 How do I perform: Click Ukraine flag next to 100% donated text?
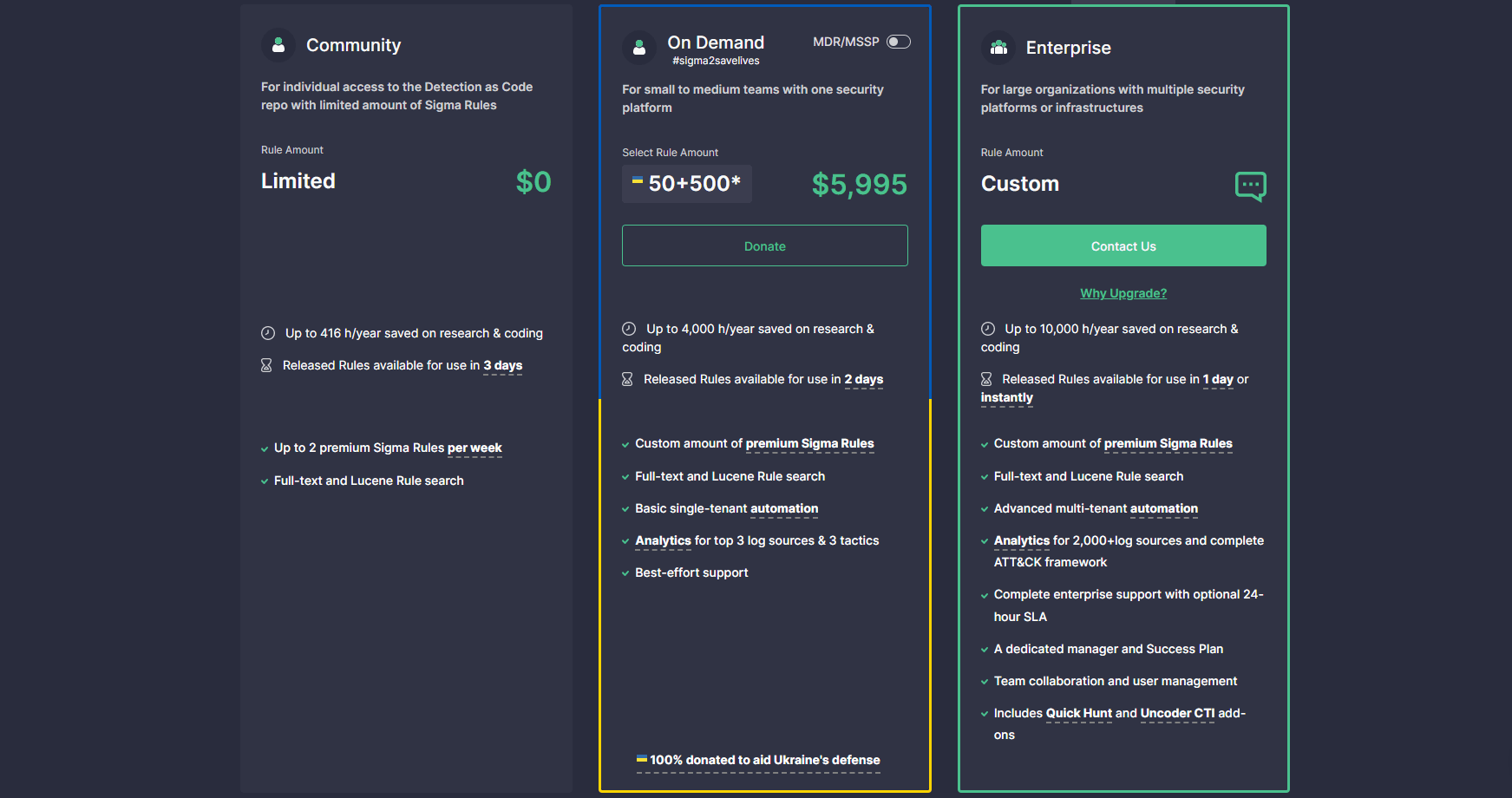pyautogui.click(x=642, y=758)
